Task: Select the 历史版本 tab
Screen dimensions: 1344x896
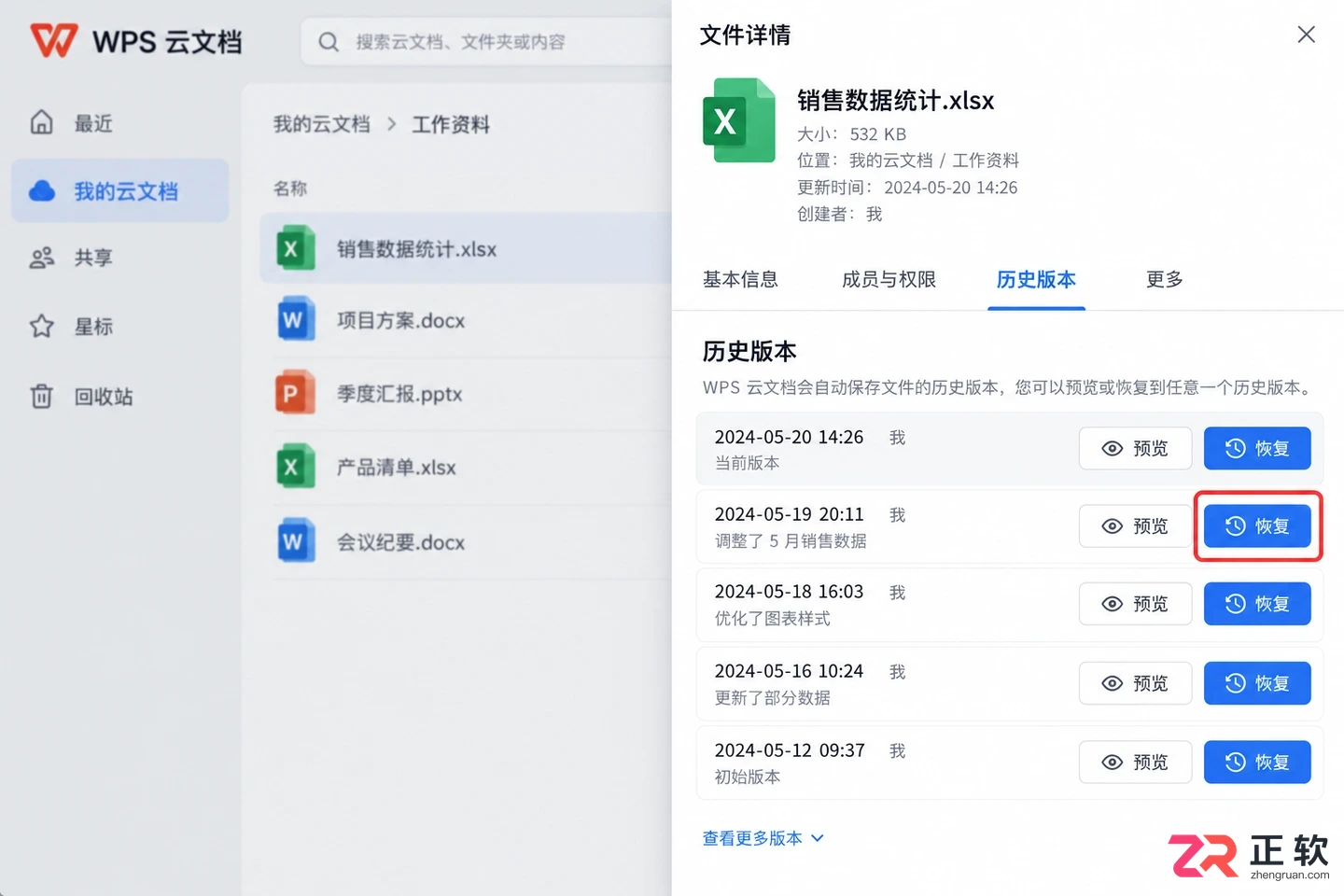Action: (1036, 279)
